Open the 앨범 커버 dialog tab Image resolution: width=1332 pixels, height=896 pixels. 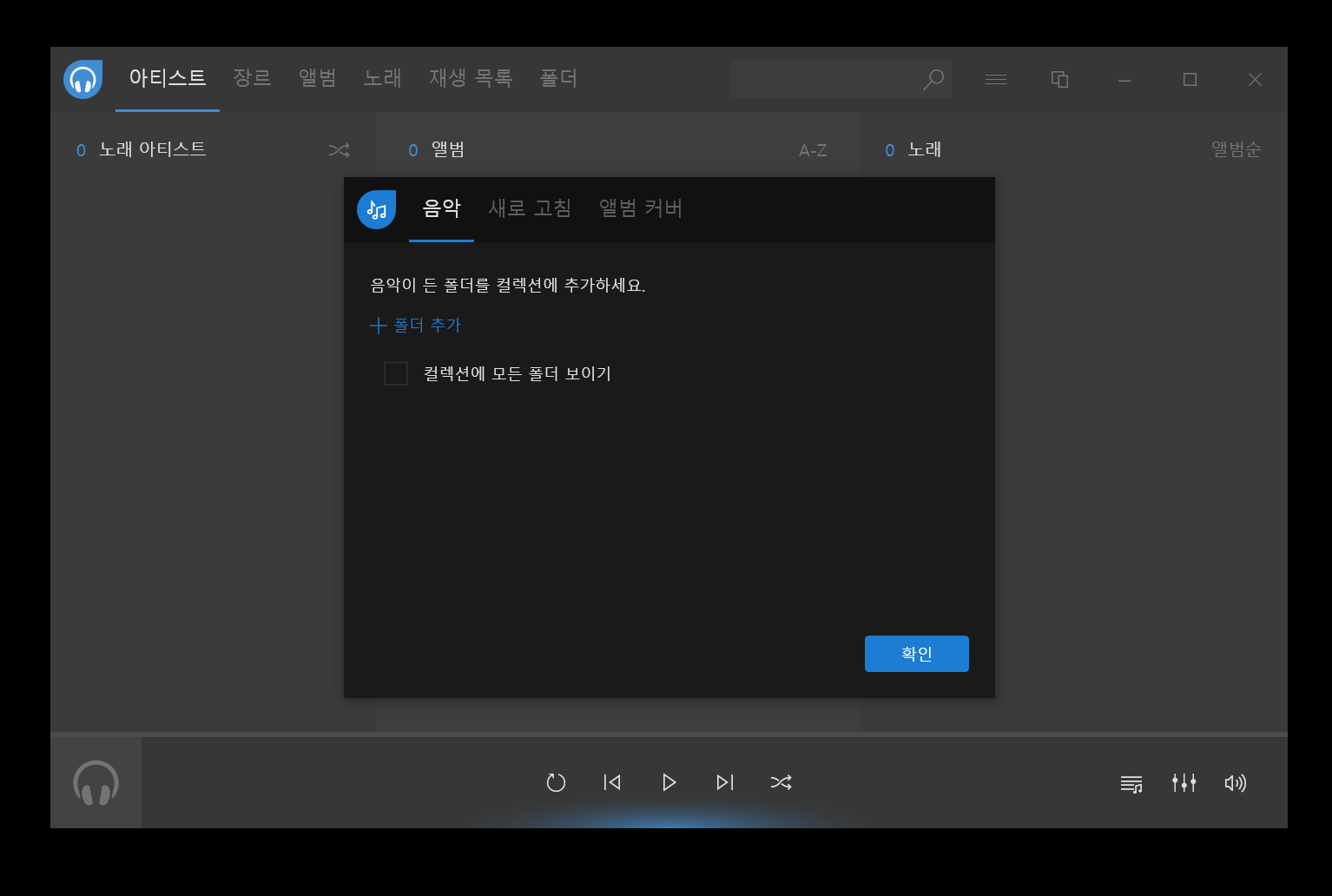(641, 208)
